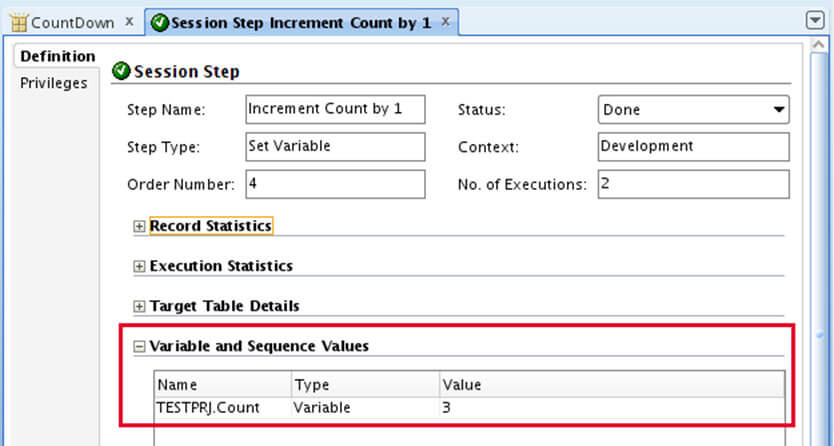The width and height of the screenshot is (834, 446).
Task: Click the Step Type field
Action: 335,147
